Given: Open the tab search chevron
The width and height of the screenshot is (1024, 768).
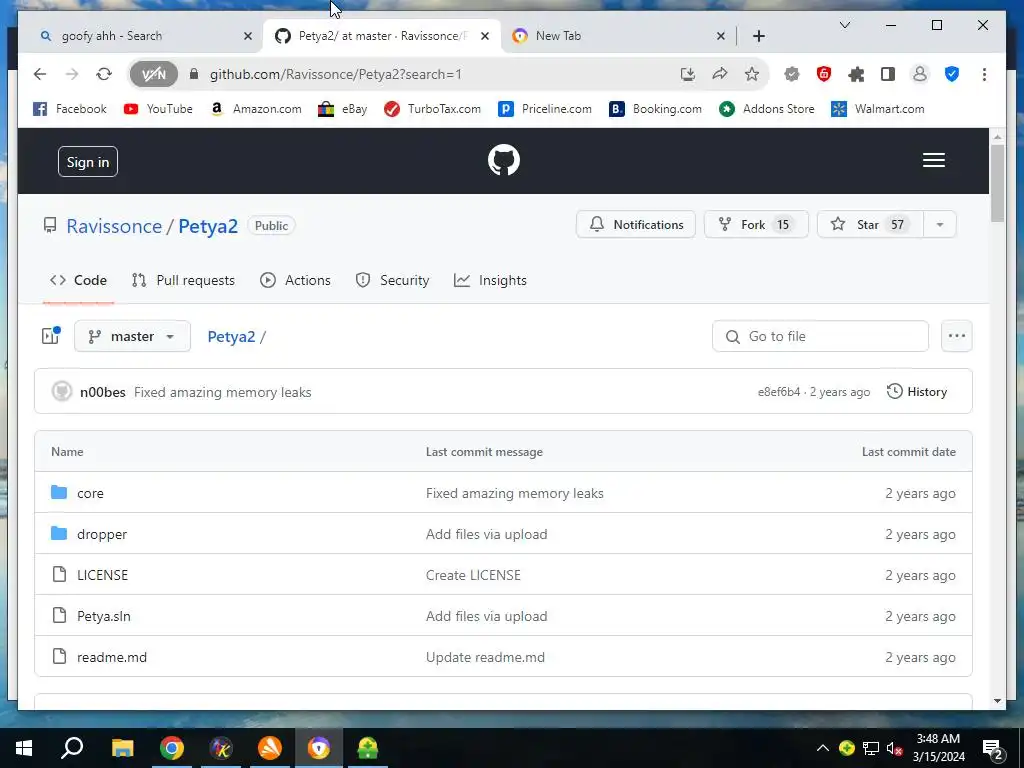Looking at the screenshot, I should point(844,25).
